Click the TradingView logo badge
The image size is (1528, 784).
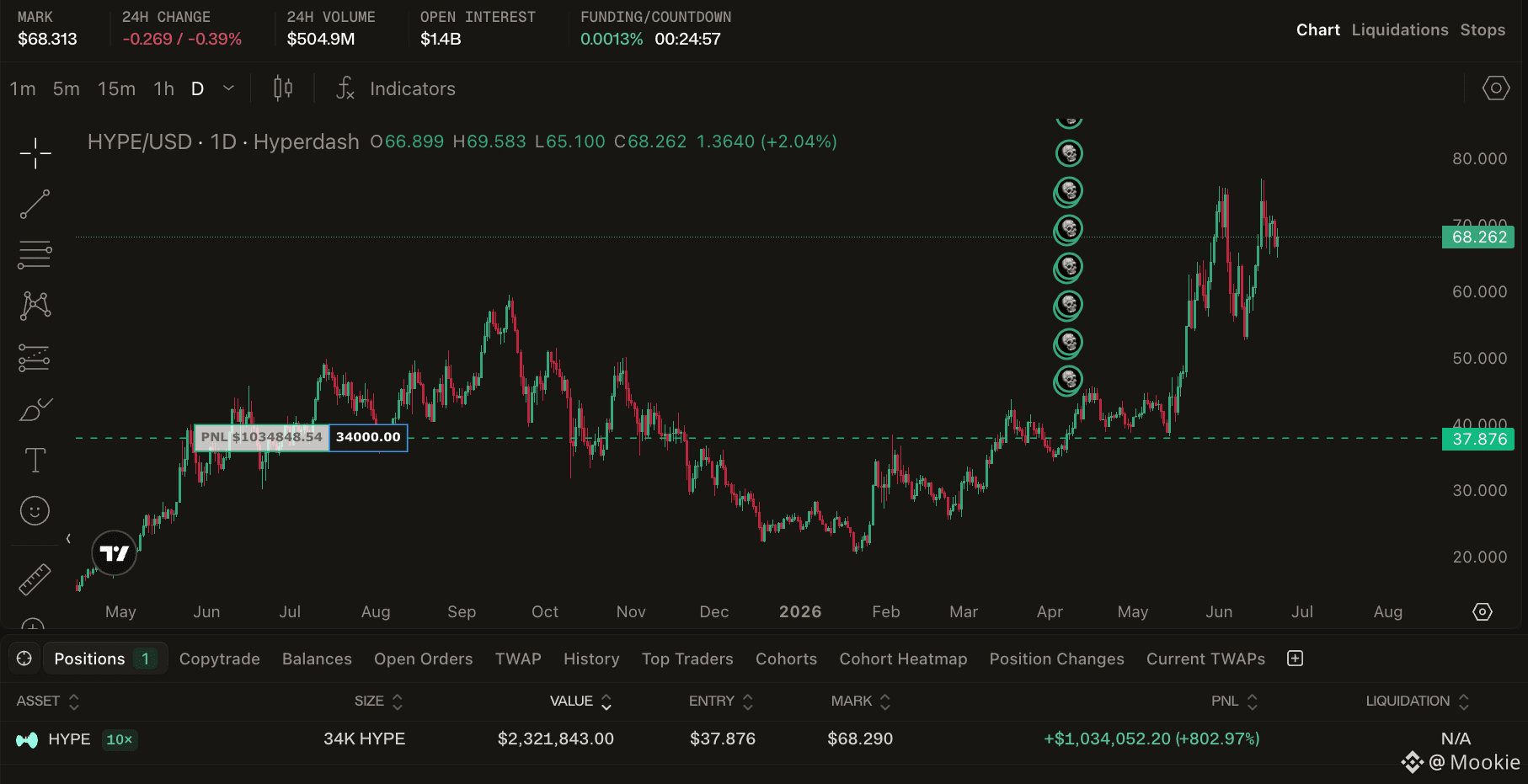[x=114, y=553]
